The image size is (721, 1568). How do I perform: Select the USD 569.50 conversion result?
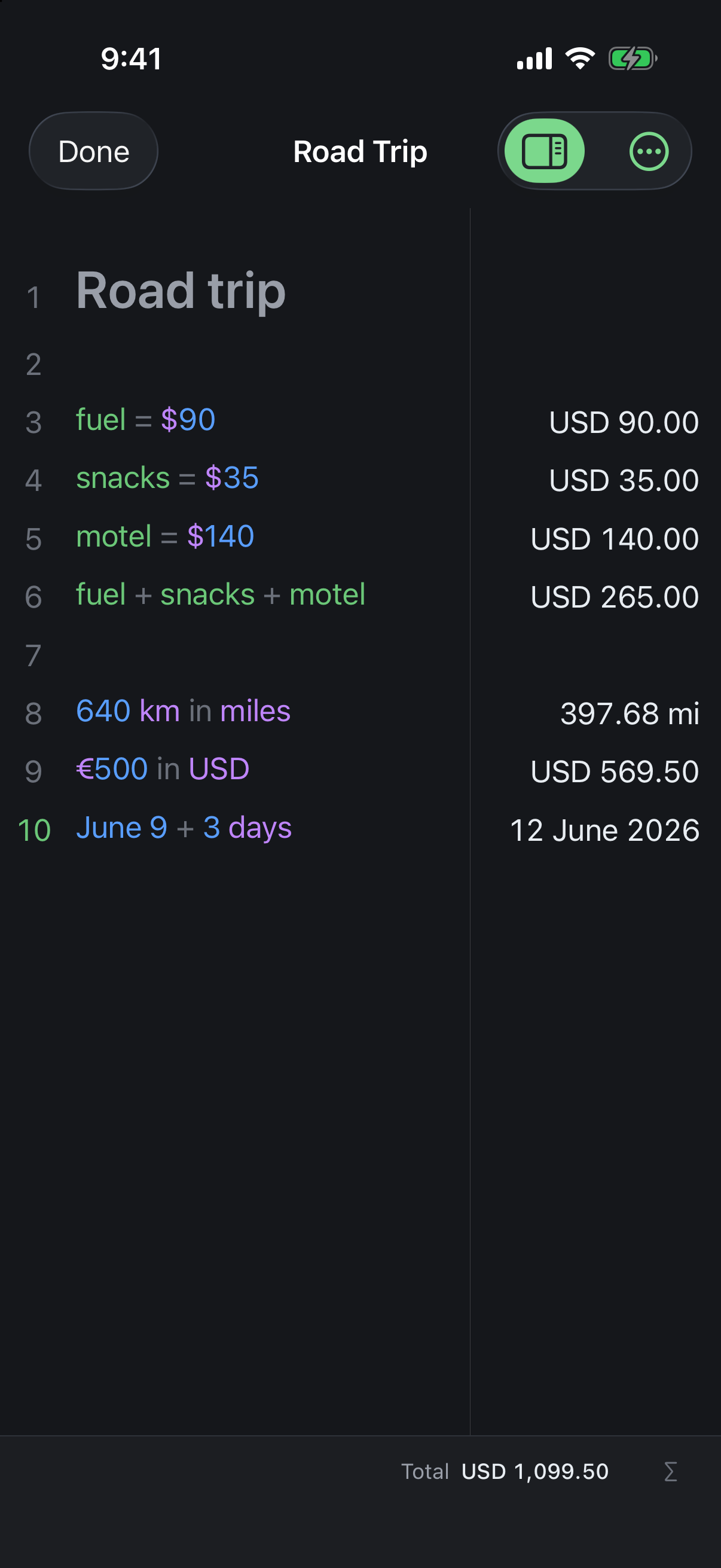click(x=615, y=771)
